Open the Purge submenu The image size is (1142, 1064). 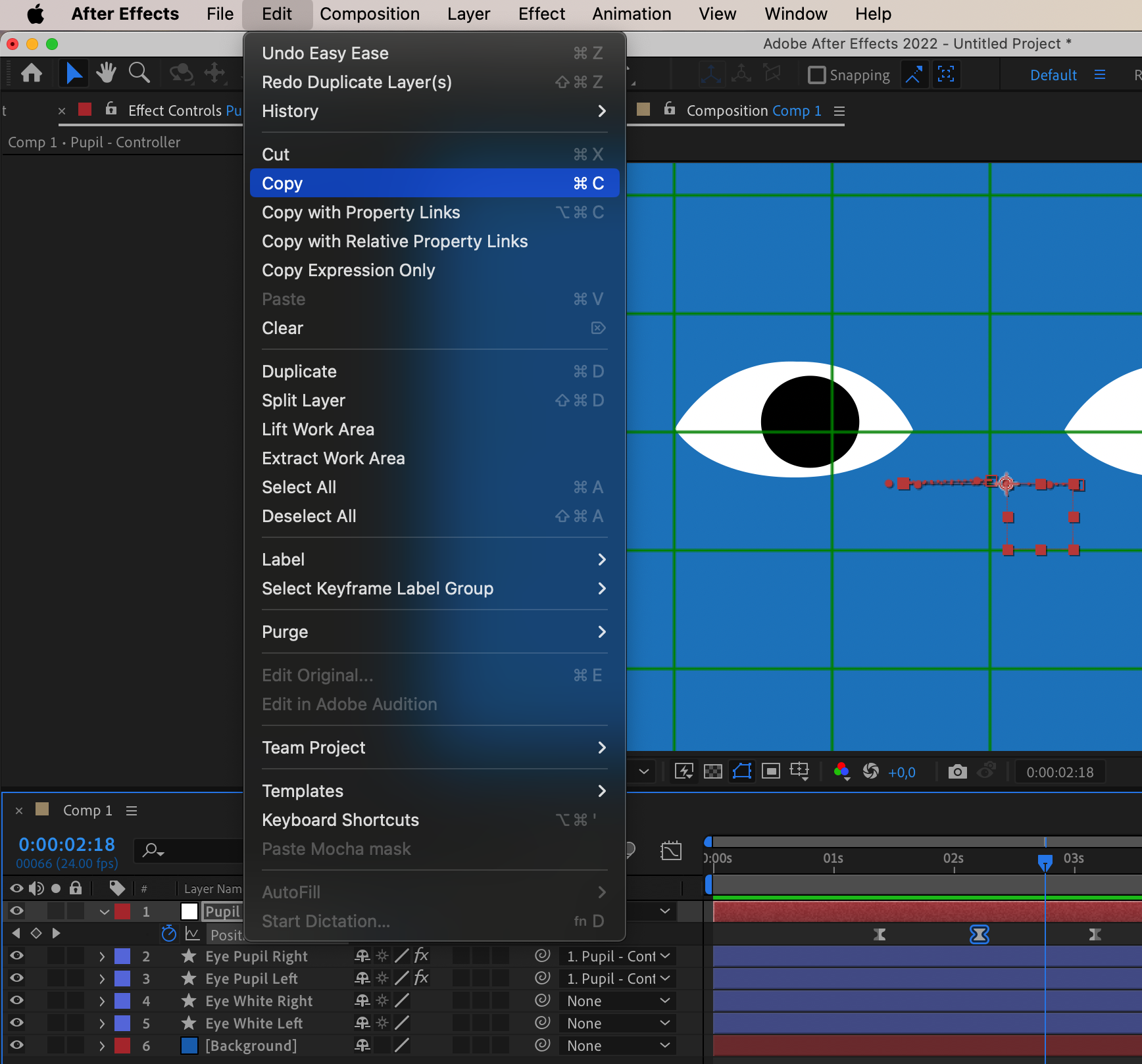pyautogui.click(x=434, y=632)
